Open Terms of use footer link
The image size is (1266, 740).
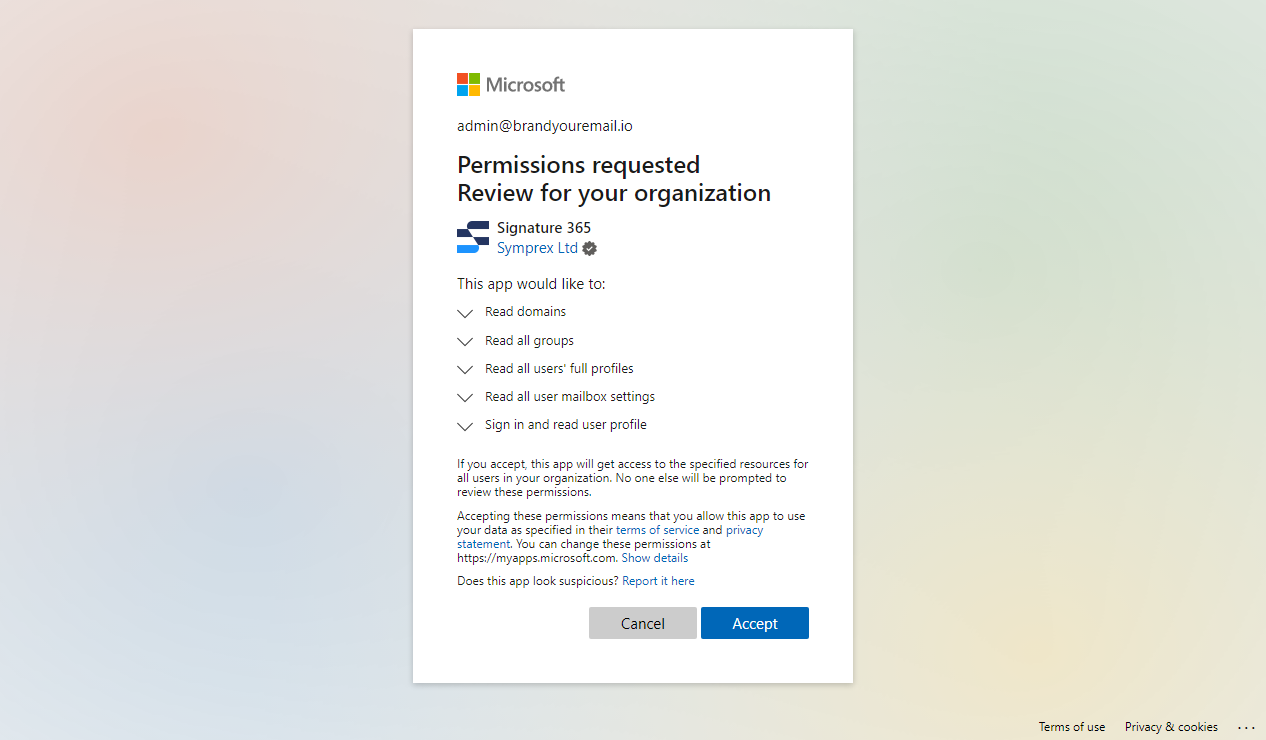click(x=1072, y=727)
